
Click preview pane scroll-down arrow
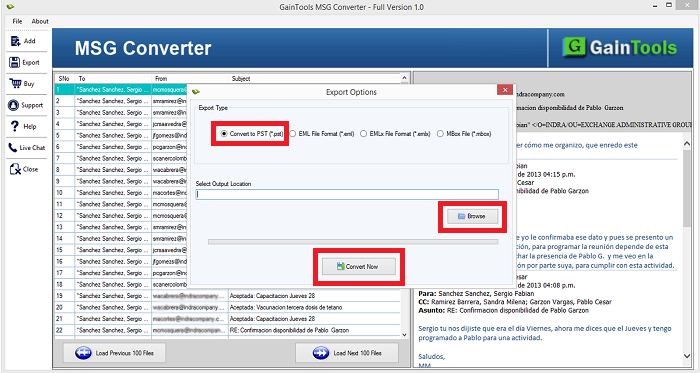[687, 356]
